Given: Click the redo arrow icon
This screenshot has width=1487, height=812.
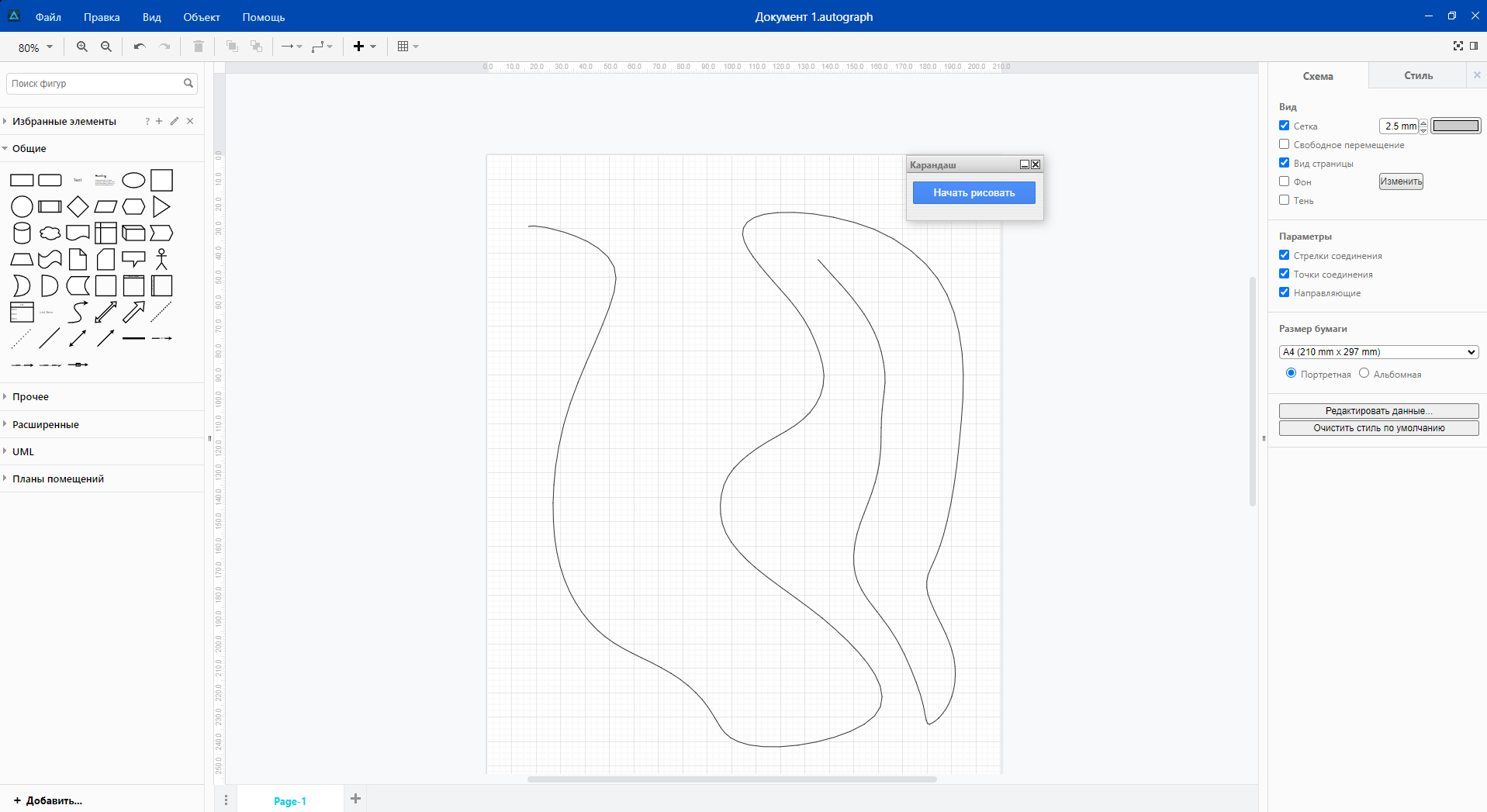Looking at the screenshot, I should 164,47.
